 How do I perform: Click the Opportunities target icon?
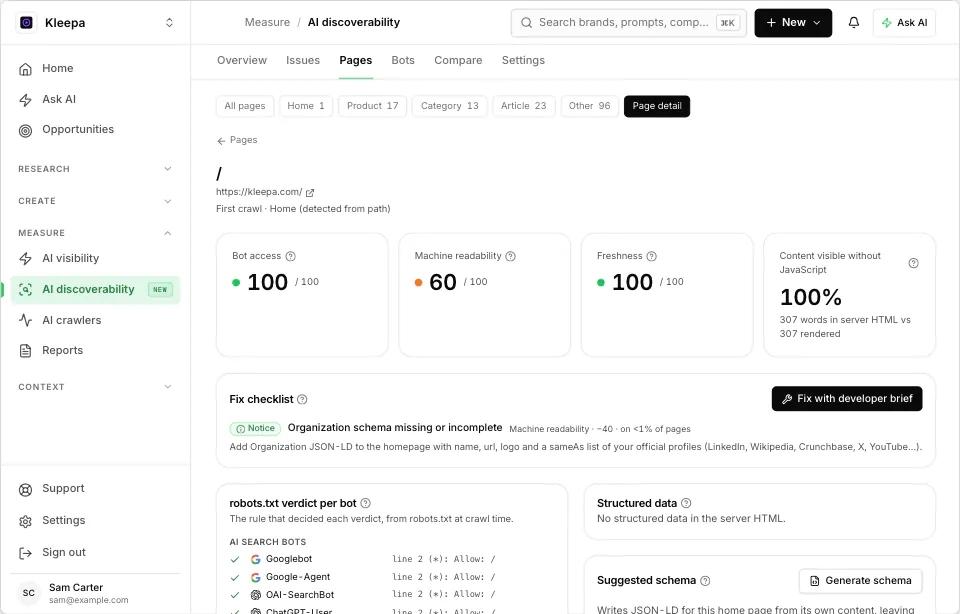coord(25,130)
